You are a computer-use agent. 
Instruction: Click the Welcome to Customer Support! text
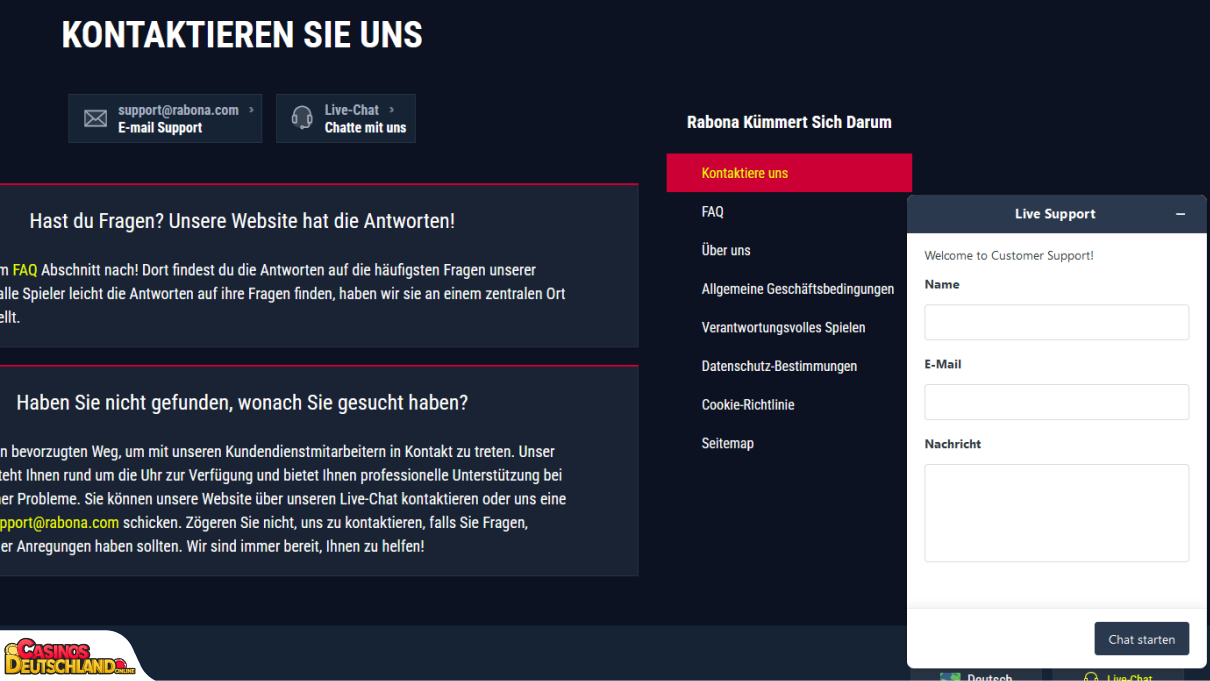coord(1009,256)
